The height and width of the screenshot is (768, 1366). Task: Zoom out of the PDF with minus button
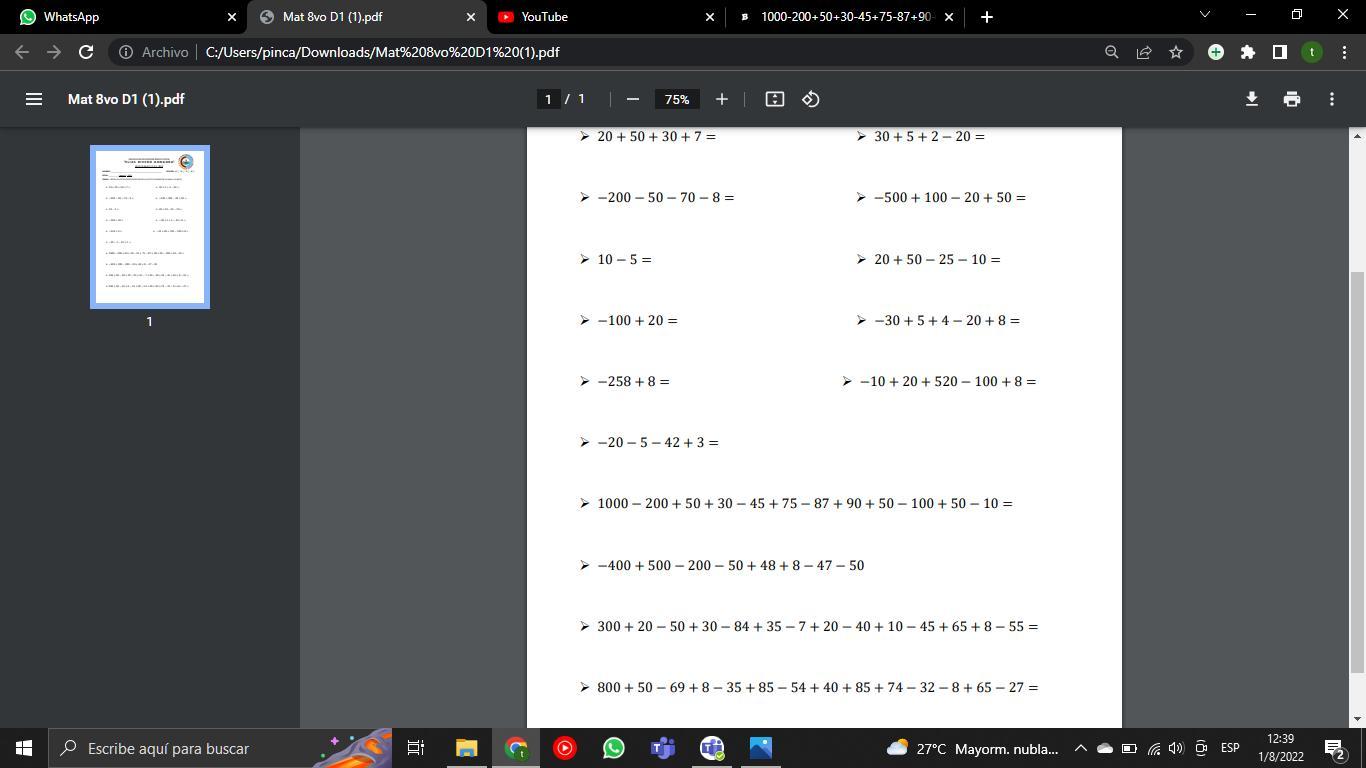tap(632, 99)
